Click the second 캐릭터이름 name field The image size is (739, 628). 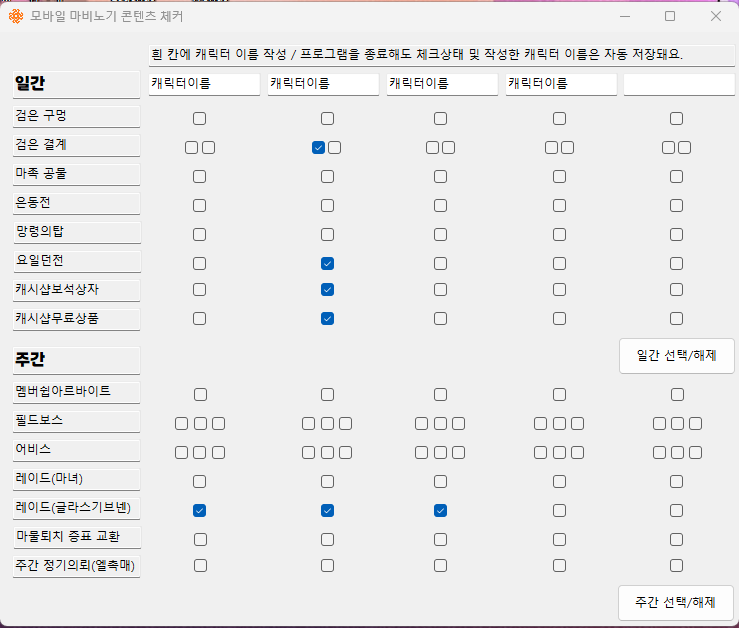(323, 84)
